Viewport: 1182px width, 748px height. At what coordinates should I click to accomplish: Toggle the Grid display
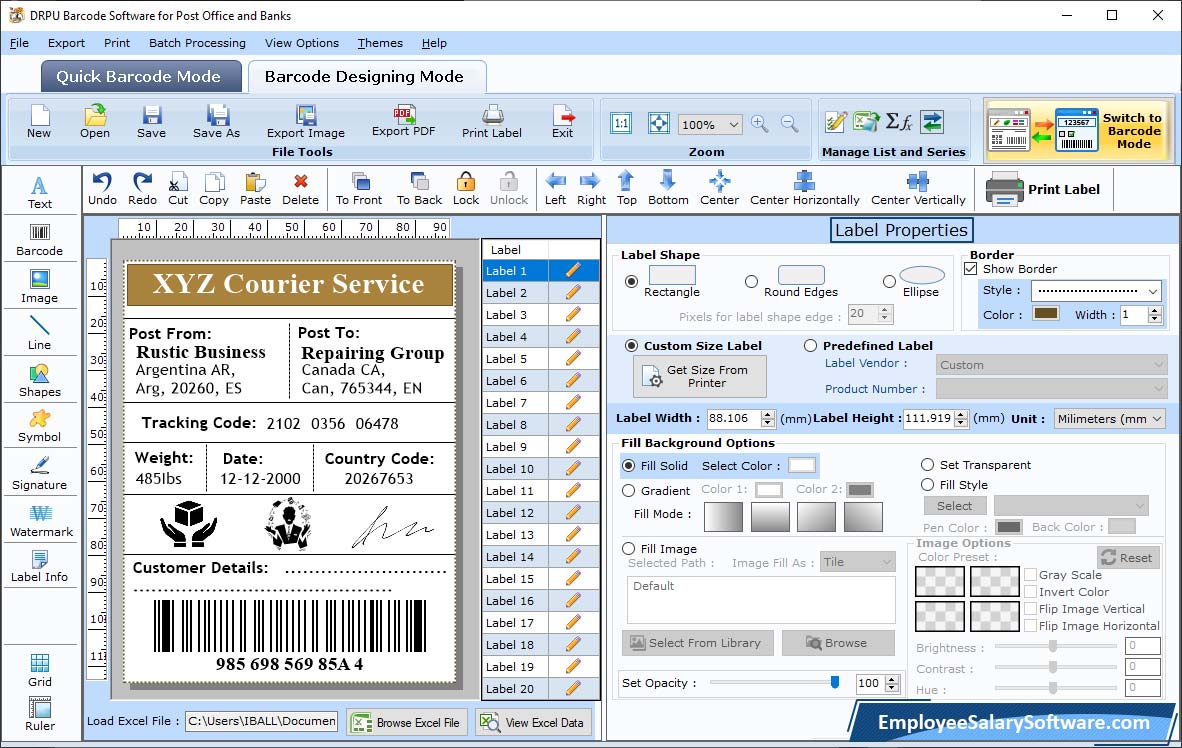click(40, 670)
